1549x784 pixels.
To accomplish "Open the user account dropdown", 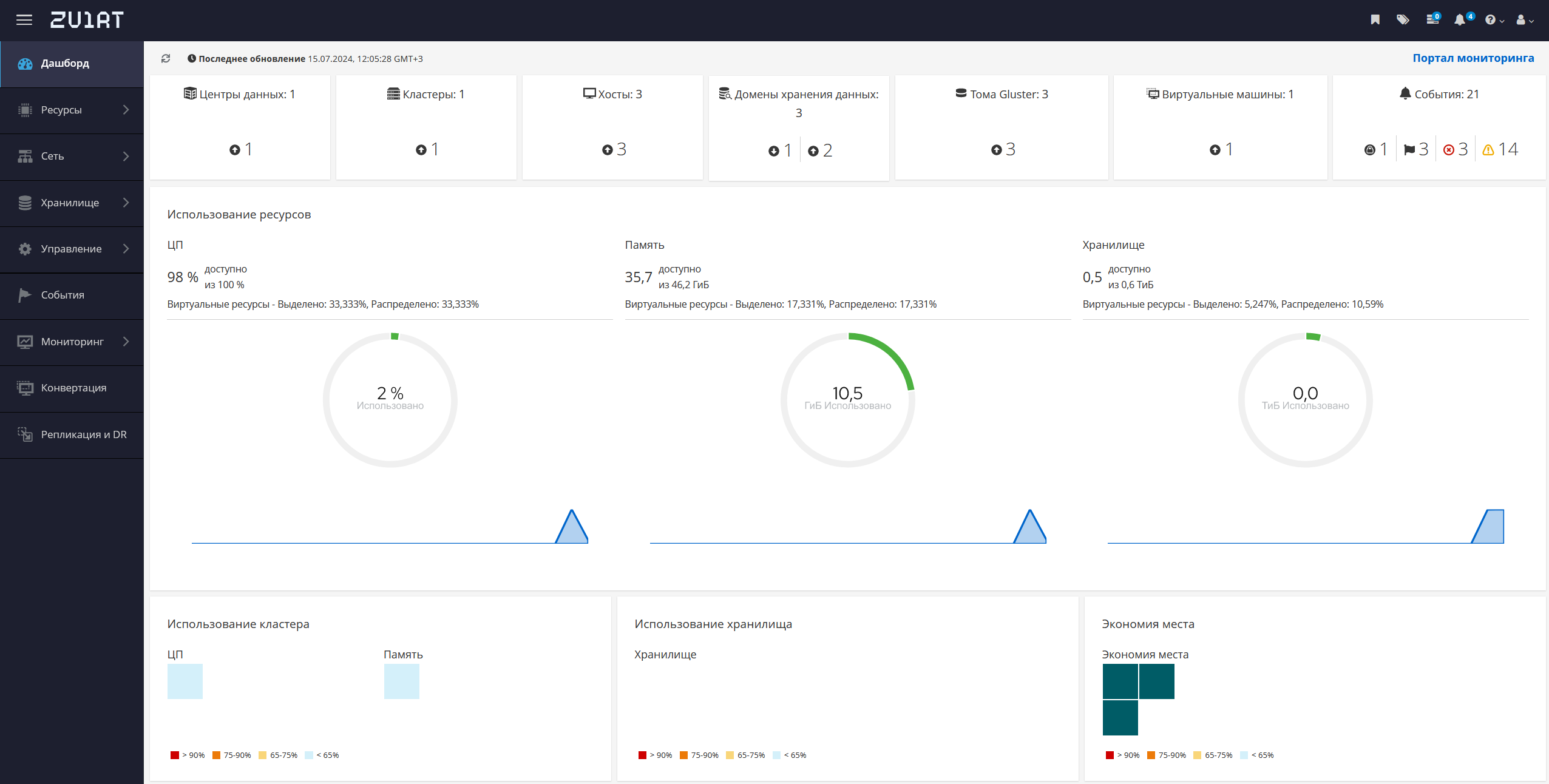I will (x=1525, y=20).
